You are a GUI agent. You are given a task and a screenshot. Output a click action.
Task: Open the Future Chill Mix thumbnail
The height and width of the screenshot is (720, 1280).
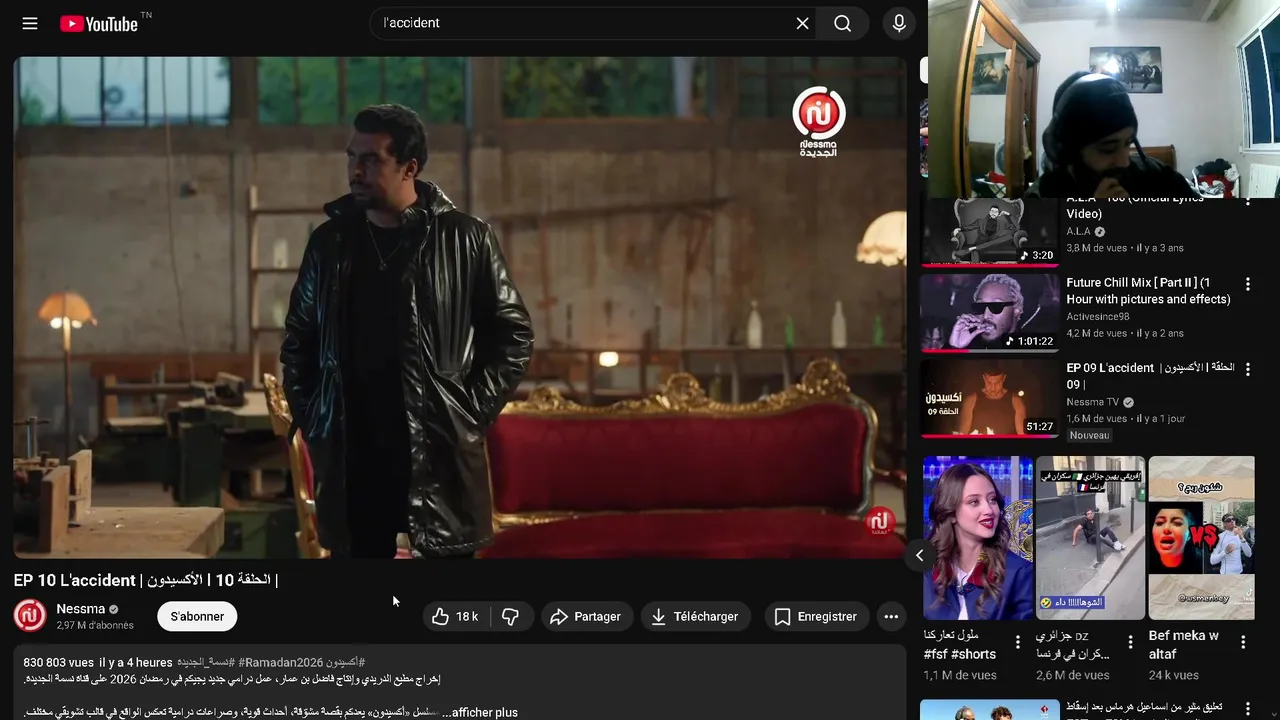click(x=989, y=313)
